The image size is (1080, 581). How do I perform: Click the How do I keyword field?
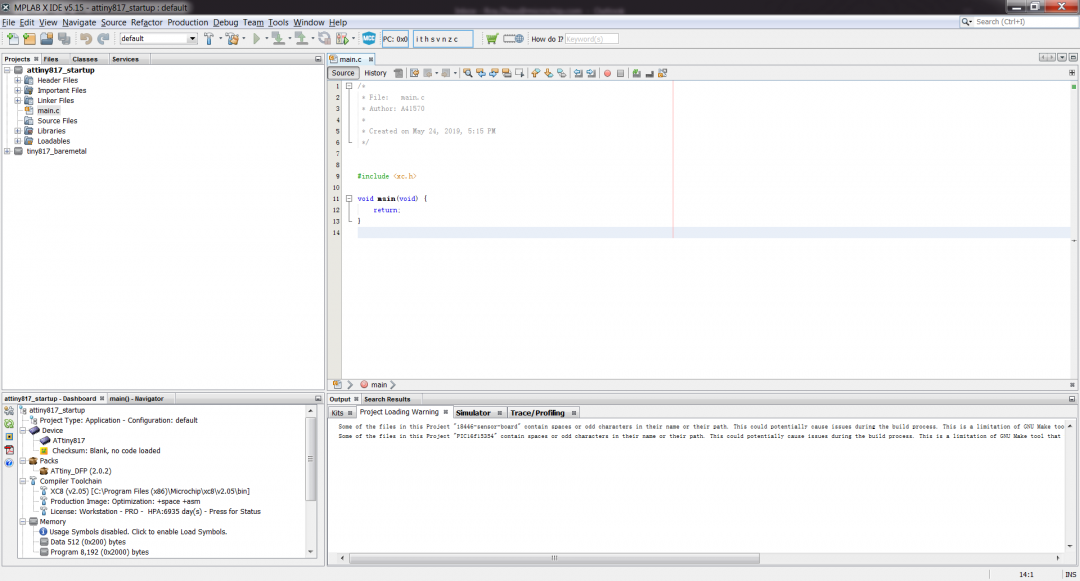[x=591, y=39]
